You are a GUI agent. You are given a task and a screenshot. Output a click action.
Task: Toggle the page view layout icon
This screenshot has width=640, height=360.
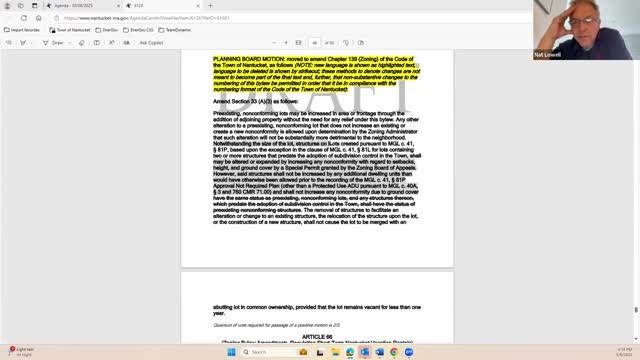tap(97, 43)
